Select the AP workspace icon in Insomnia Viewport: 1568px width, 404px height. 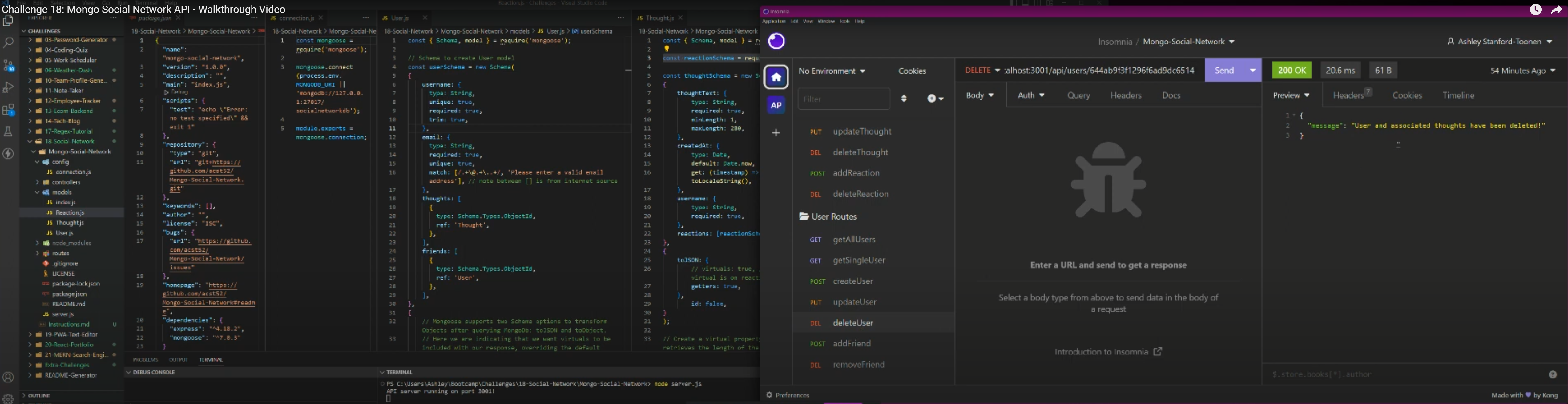tap(776, 105)
